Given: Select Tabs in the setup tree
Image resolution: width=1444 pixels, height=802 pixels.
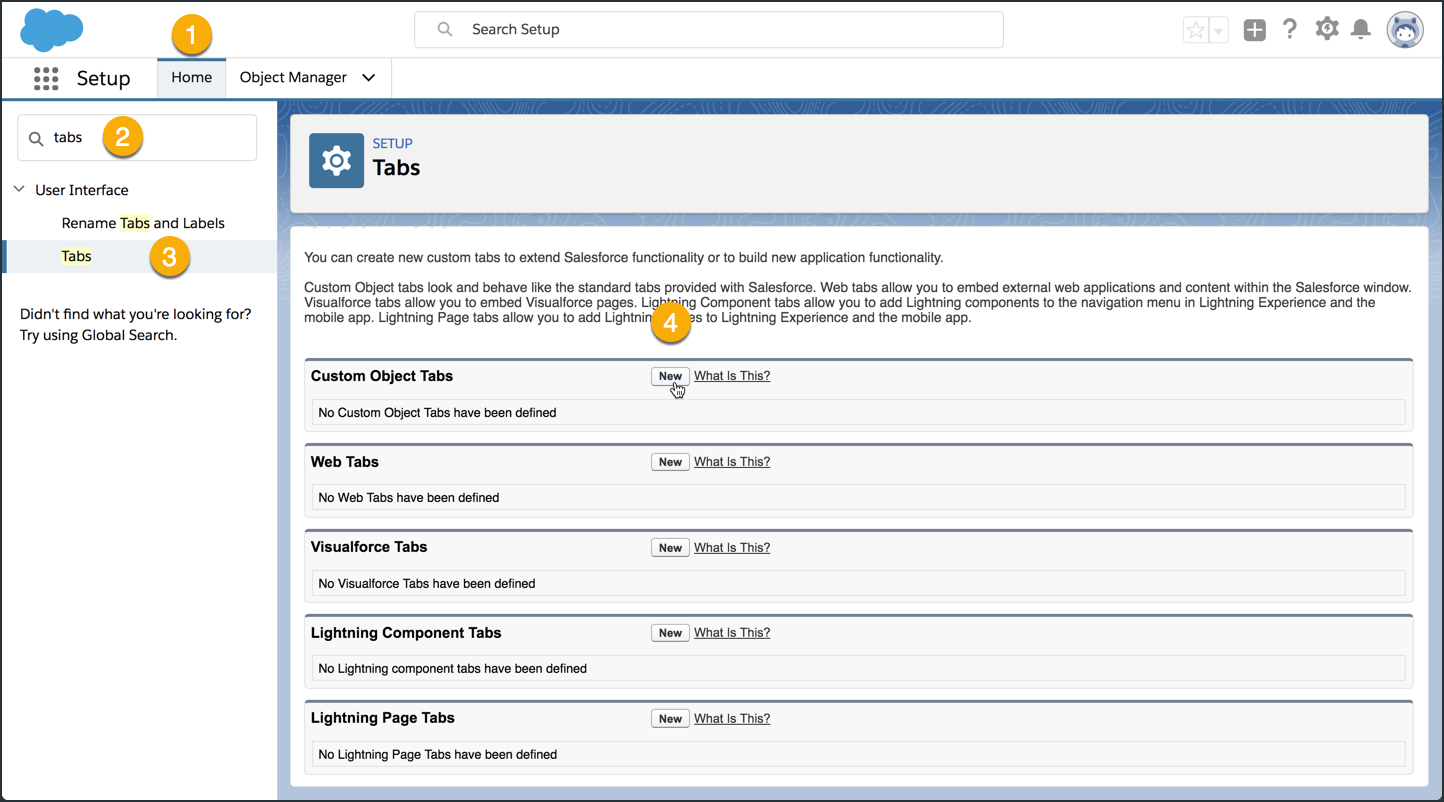Looking at the screenshot, I should click(76, 256).
